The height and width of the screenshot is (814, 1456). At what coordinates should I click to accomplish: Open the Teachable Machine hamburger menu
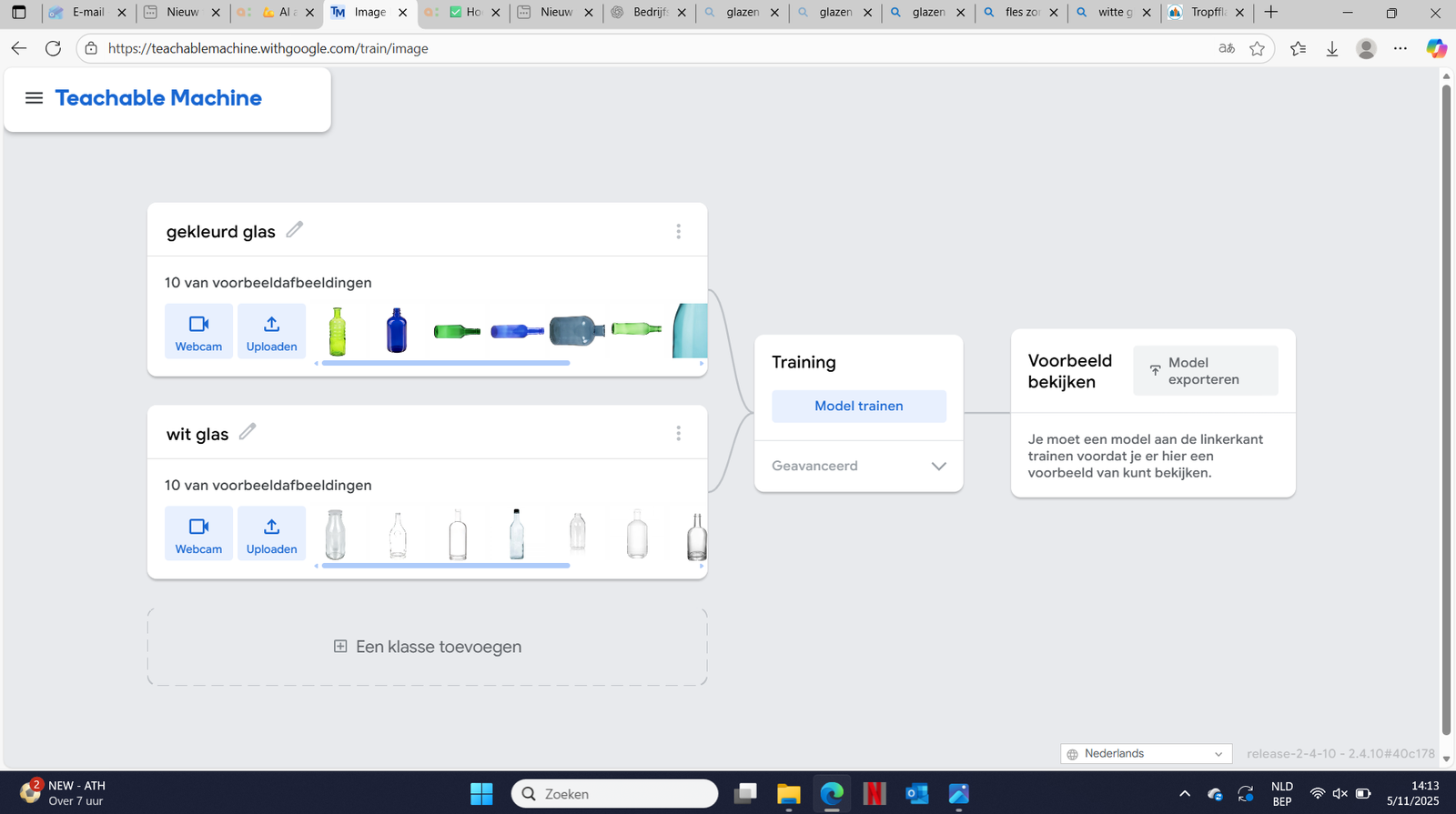click(34, 98)
